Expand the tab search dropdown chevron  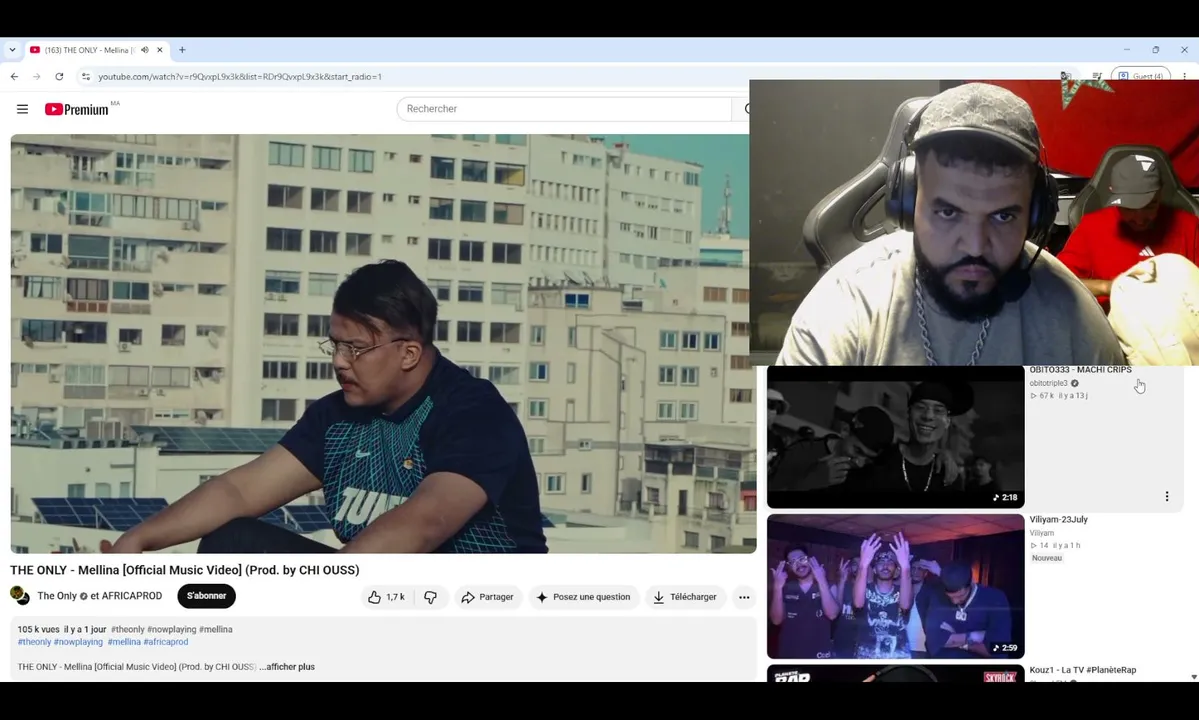[x=12, y=50]
